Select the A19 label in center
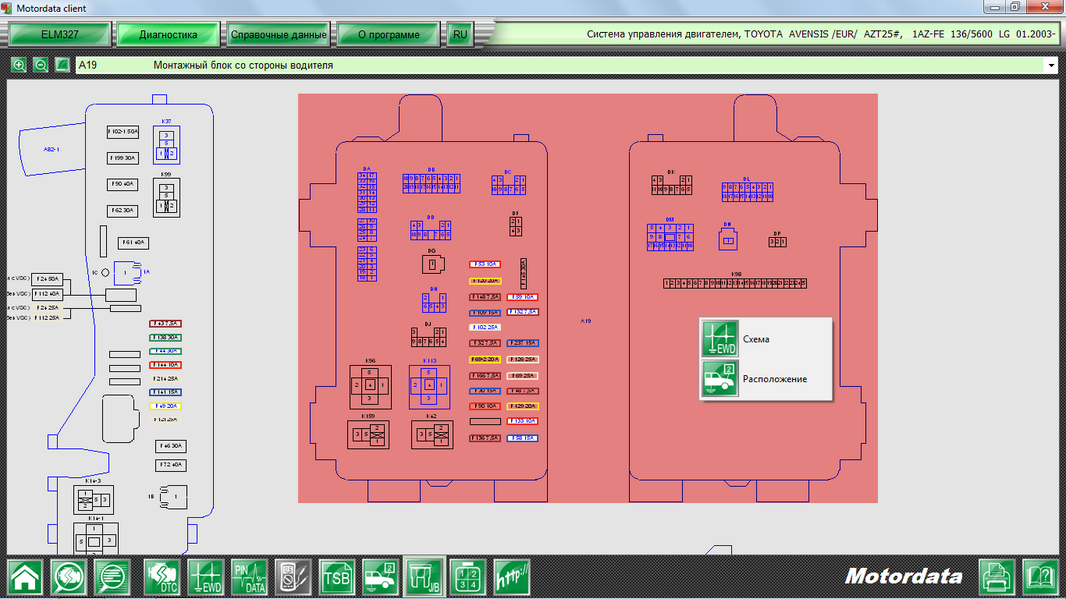Screen dimensions: 1066x599 point(585,321)
